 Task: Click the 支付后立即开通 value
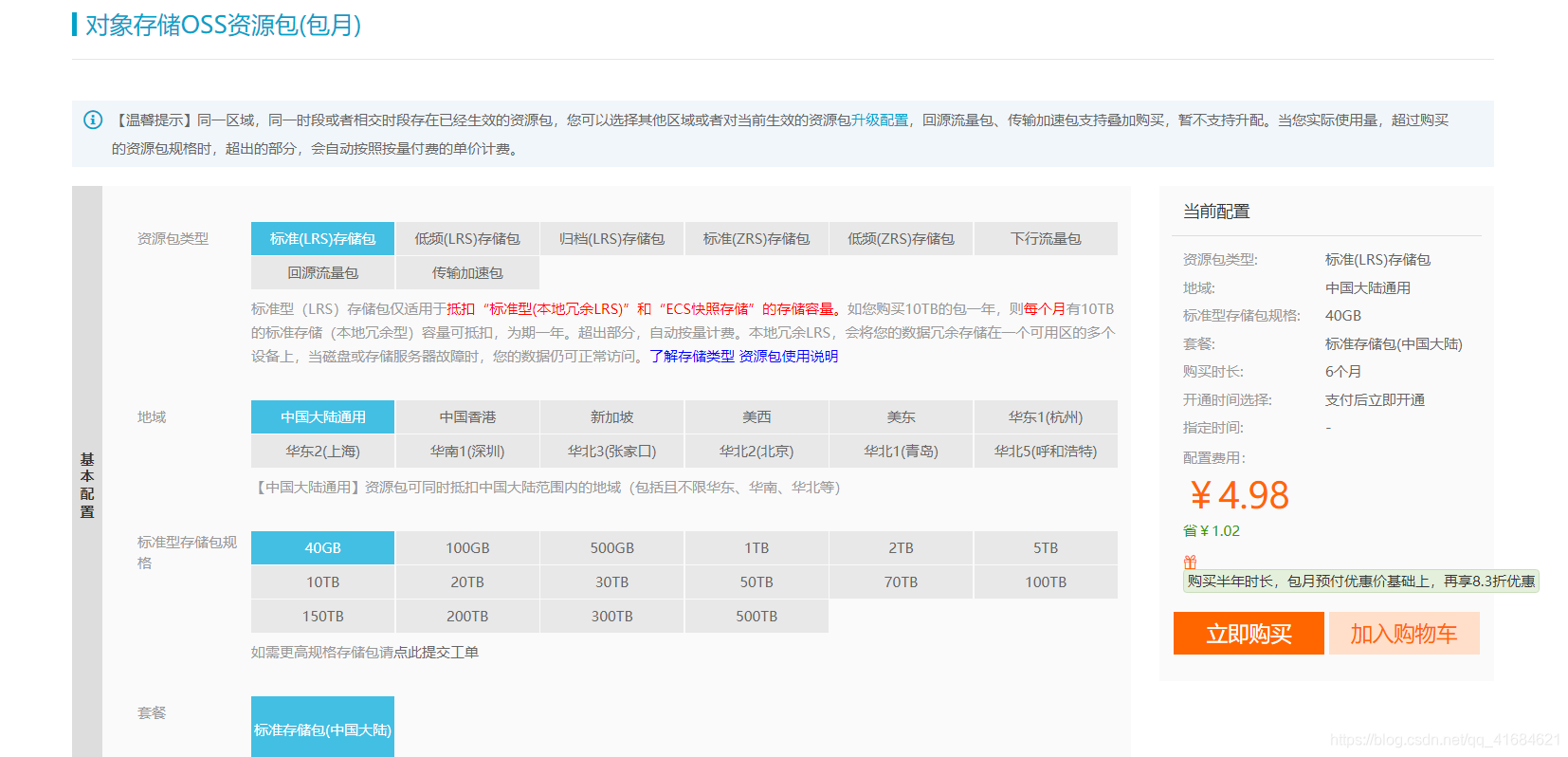1375,400
